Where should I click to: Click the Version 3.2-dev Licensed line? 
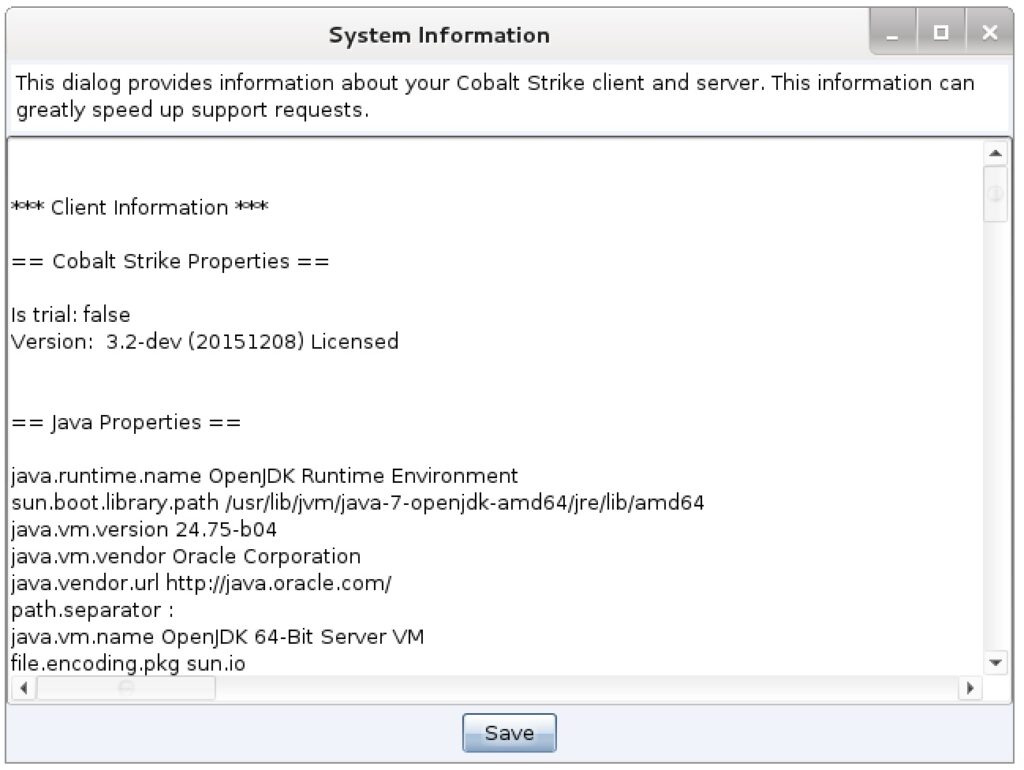(205, 342)
